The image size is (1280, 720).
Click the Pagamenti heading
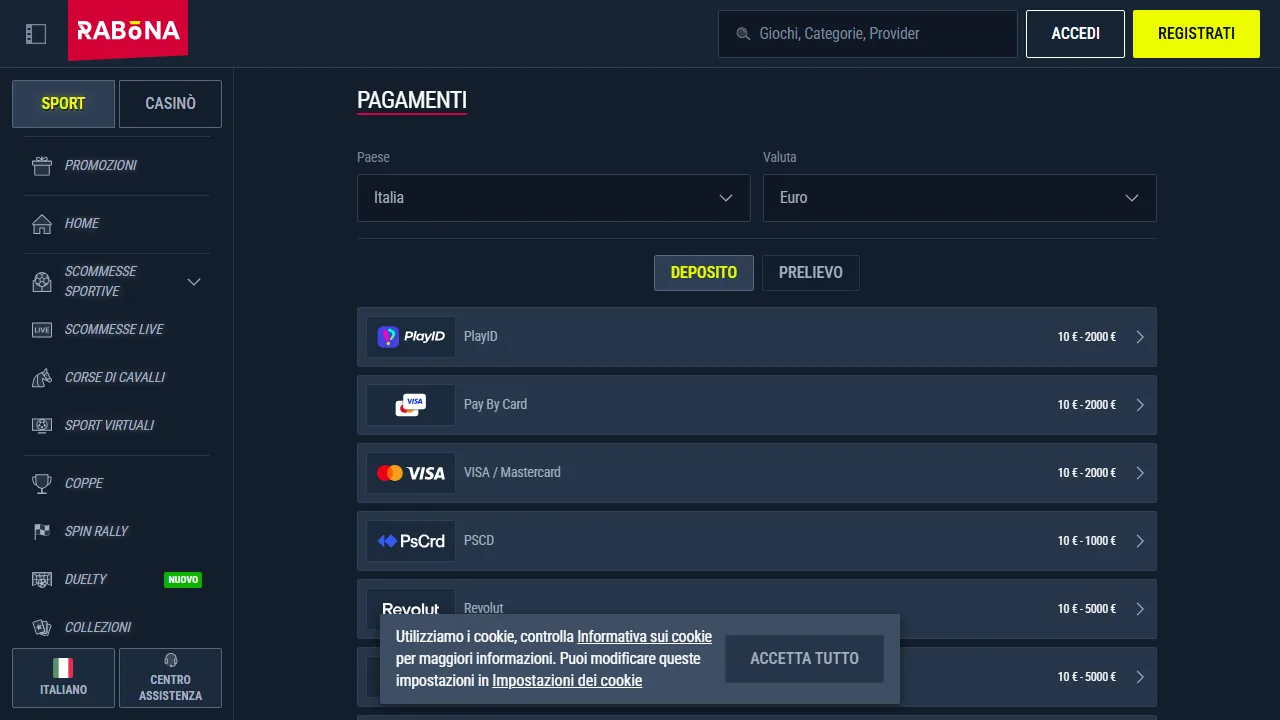412,100
